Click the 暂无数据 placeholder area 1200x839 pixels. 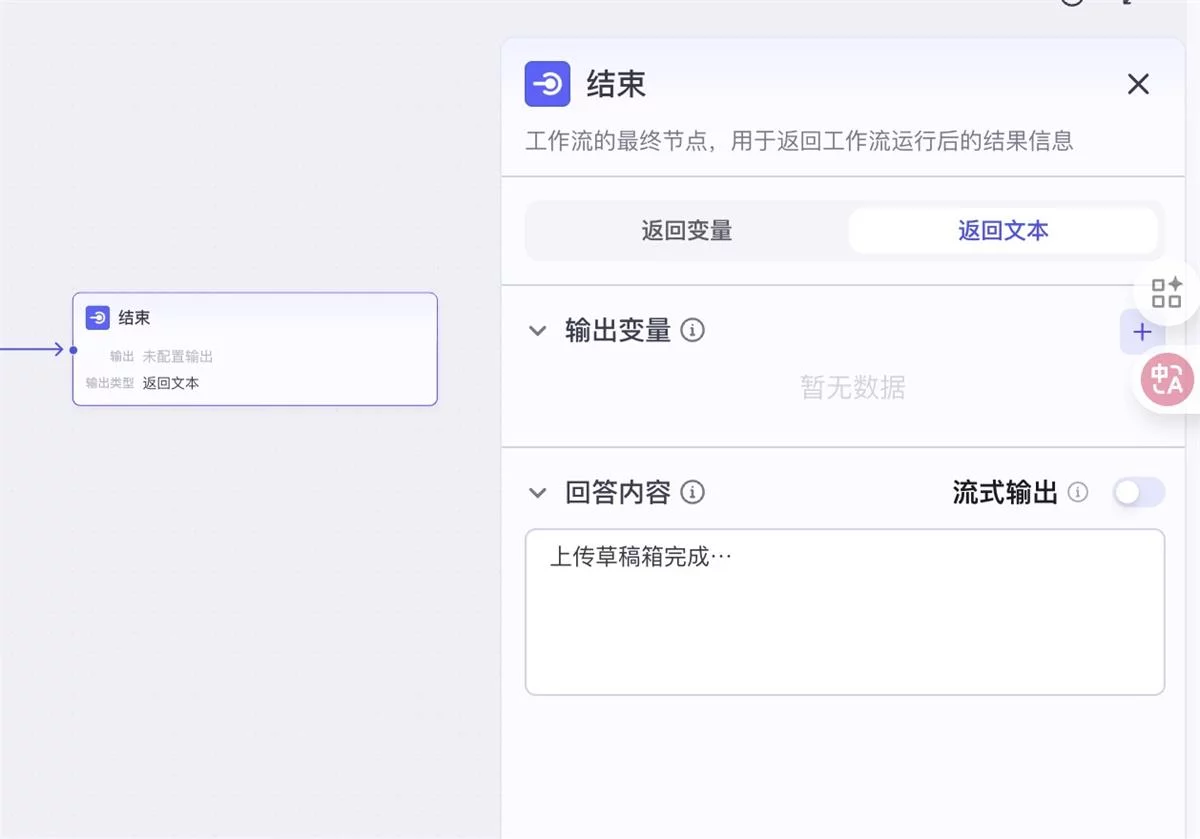pos(852,388)
